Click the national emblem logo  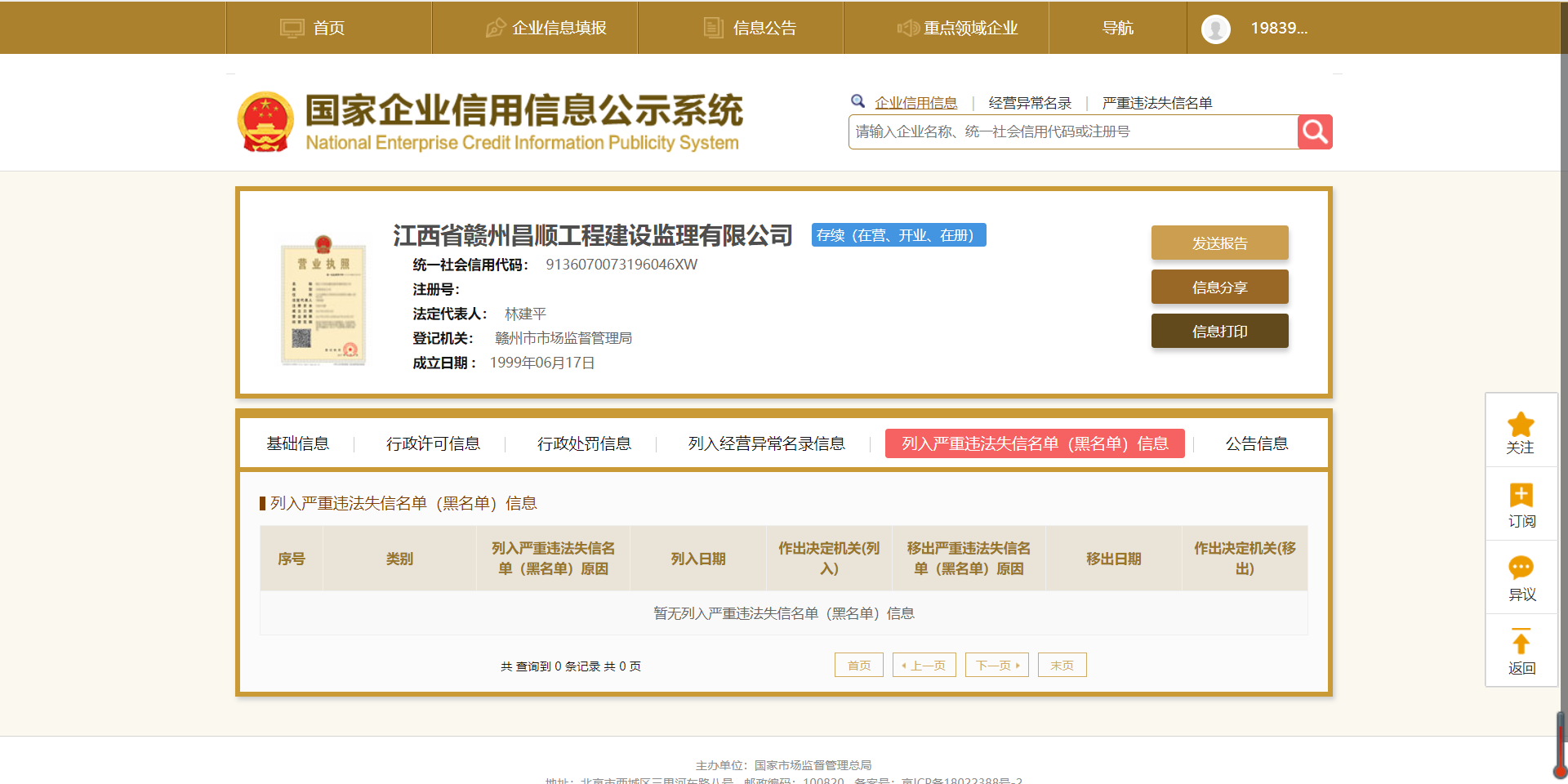tap(265, 122)
